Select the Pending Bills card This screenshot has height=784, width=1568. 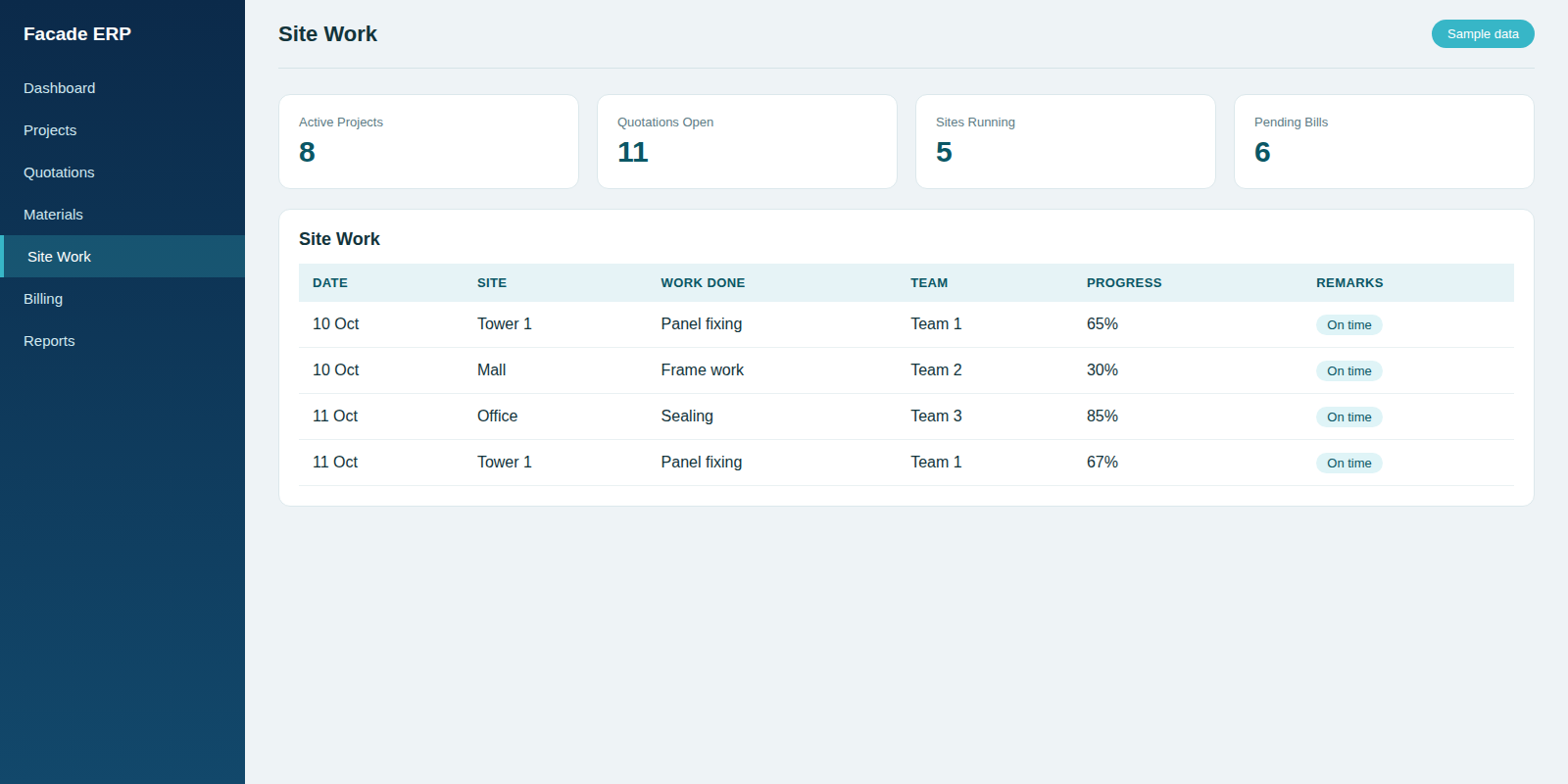1384,142
